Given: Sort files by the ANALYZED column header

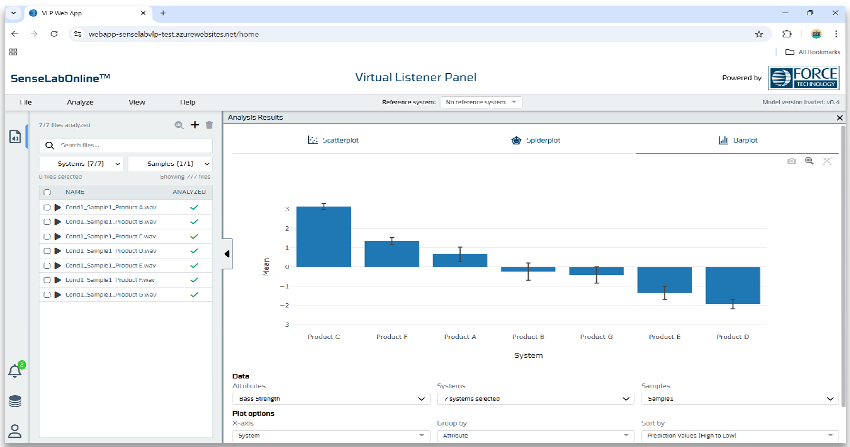Looking at the screenshot, I should [189, 192].
